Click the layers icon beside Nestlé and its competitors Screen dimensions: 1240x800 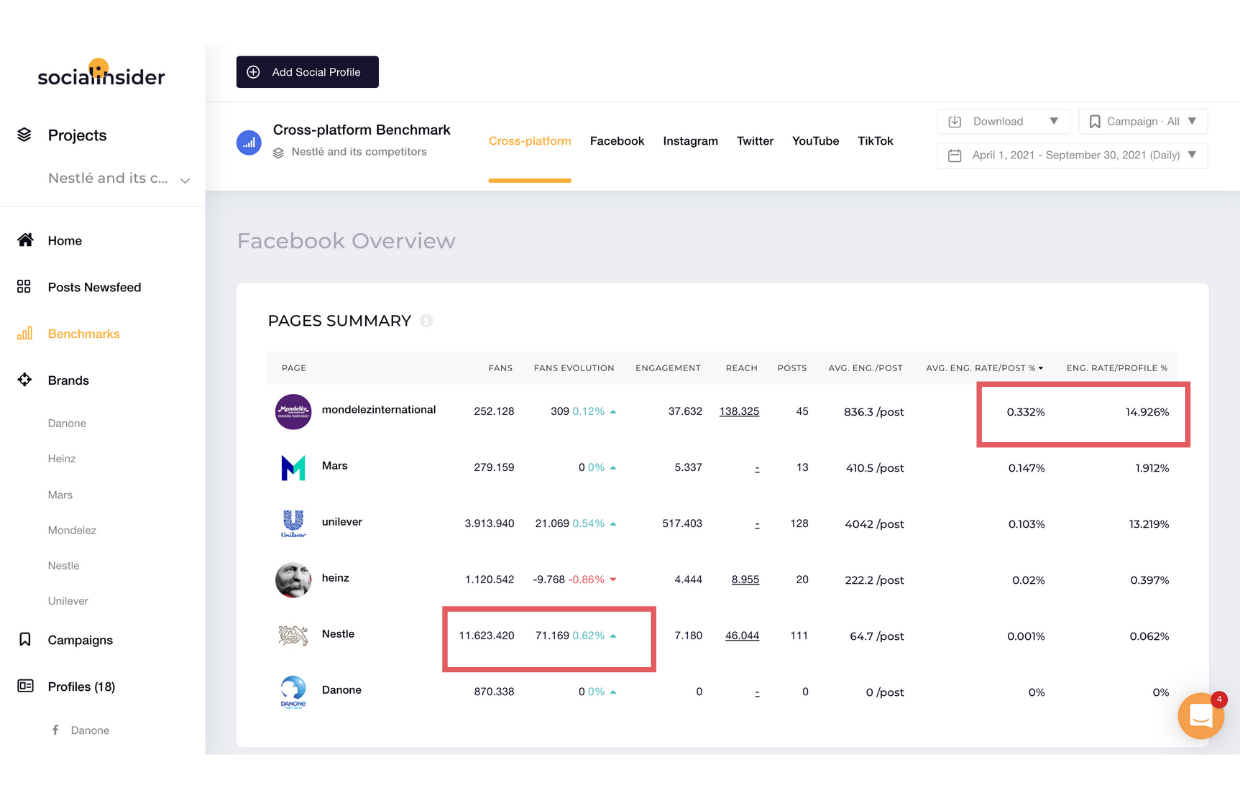click(279, 152)
